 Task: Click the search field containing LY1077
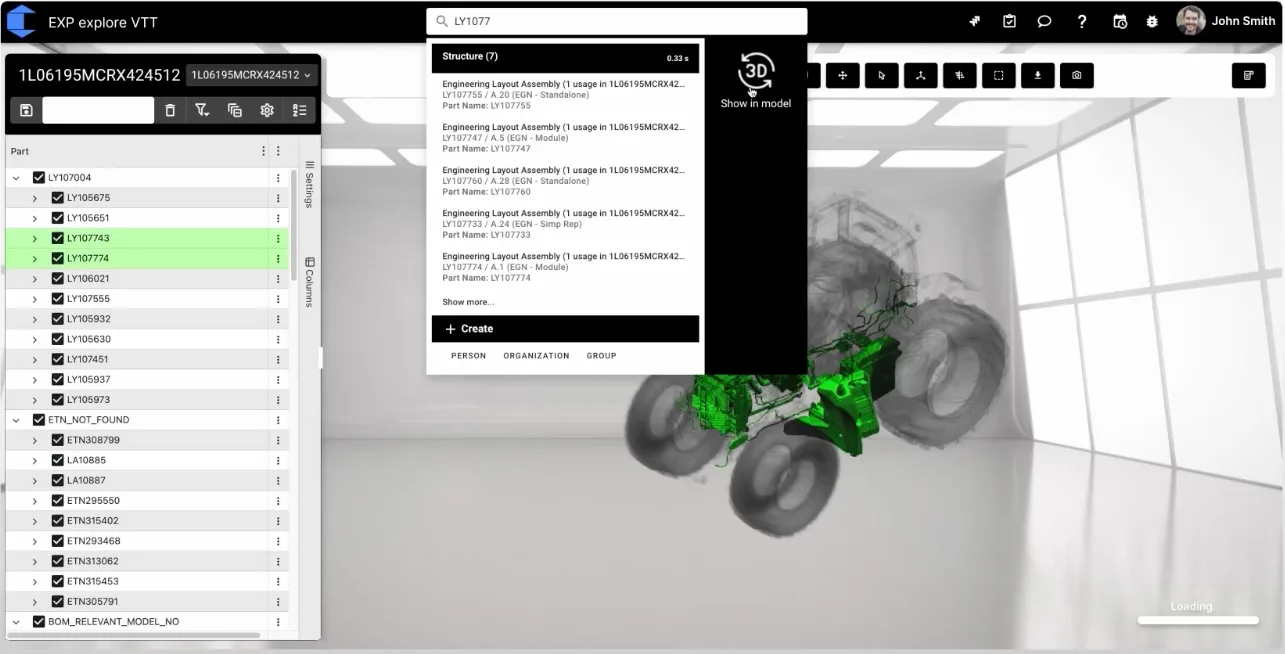616,21
